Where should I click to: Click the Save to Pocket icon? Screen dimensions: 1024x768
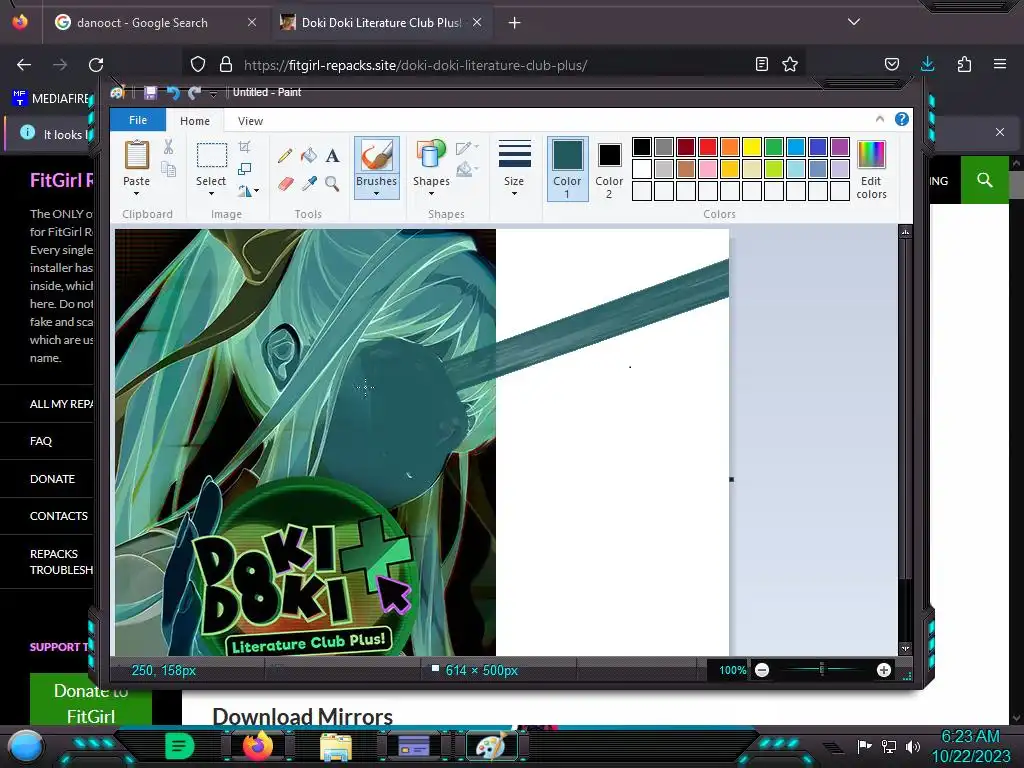pos(891,64)
